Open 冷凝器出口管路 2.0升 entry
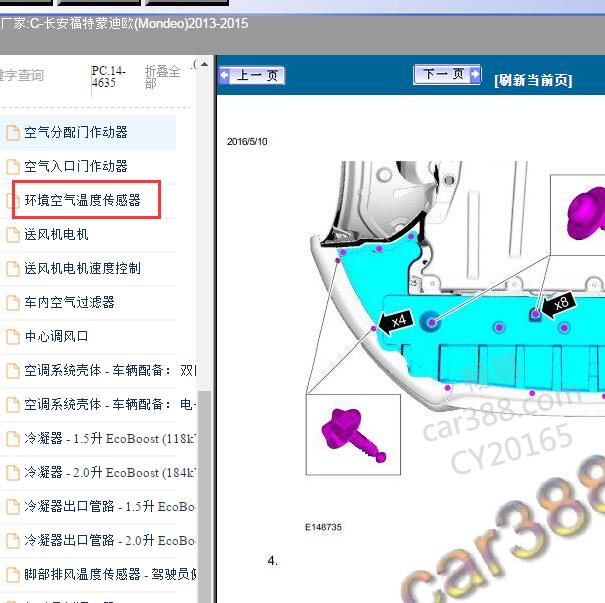Image resolution: width=605 pixels, height=603 pixels. (x=110, y=540)
